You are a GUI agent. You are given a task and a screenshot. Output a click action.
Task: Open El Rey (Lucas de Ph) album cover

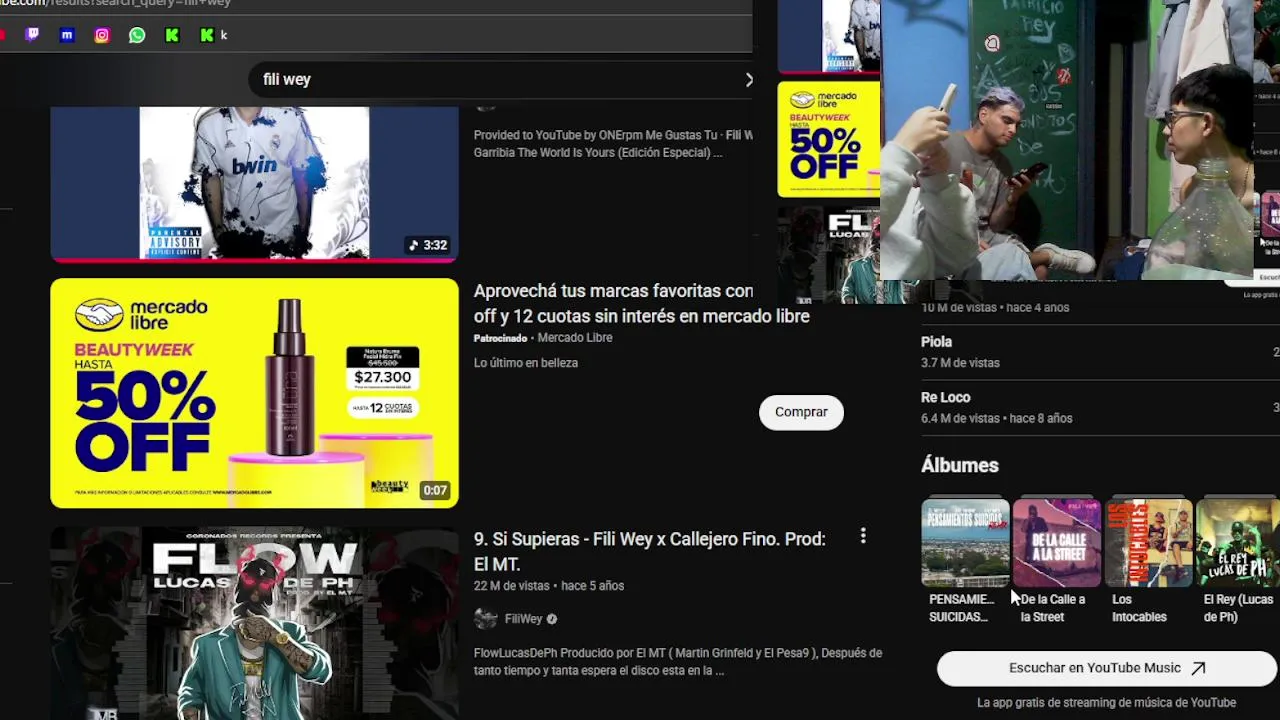[x=1238, y=542]
